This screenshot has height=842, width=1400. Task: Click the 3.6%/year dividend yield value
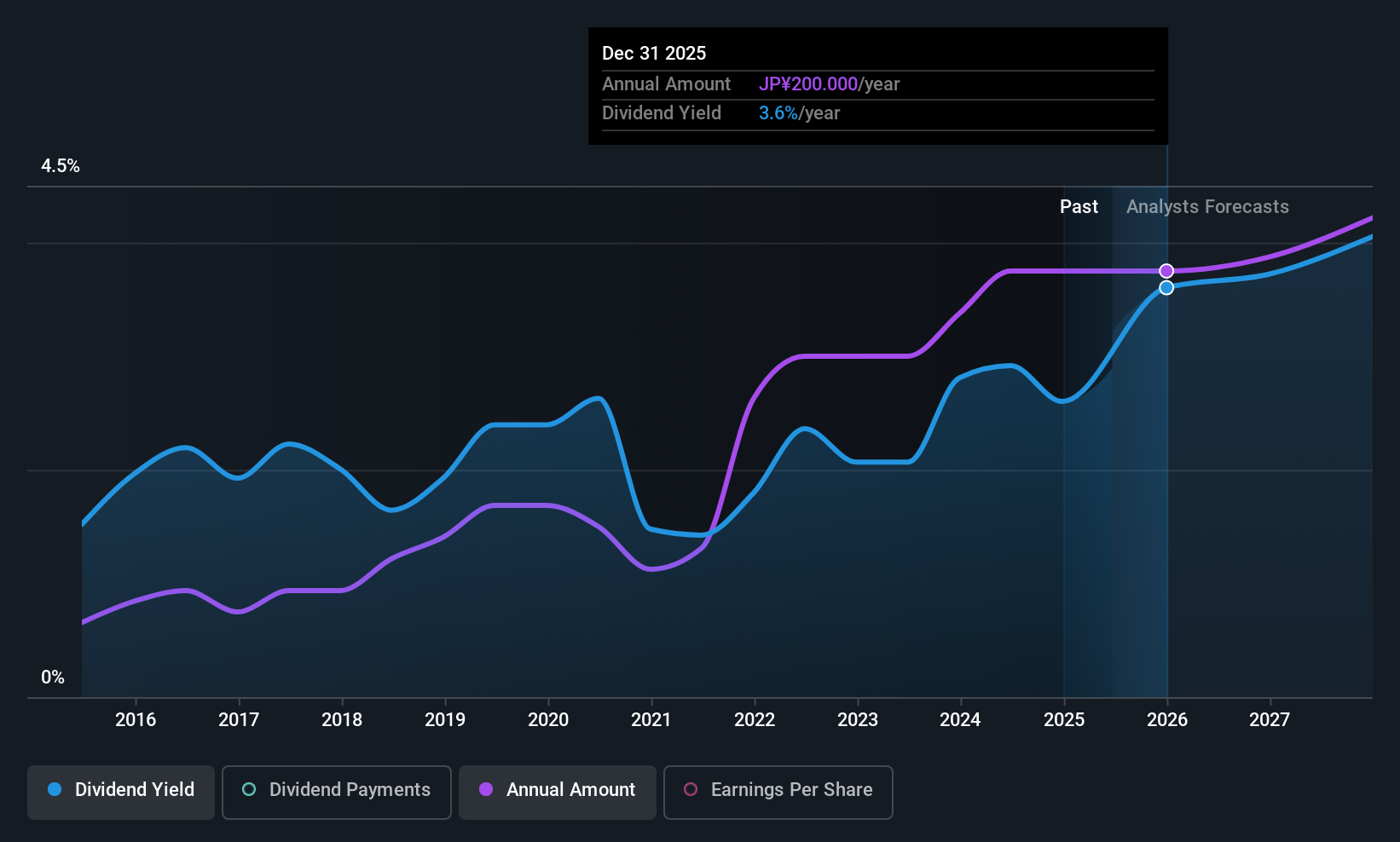tap(800, 113)
